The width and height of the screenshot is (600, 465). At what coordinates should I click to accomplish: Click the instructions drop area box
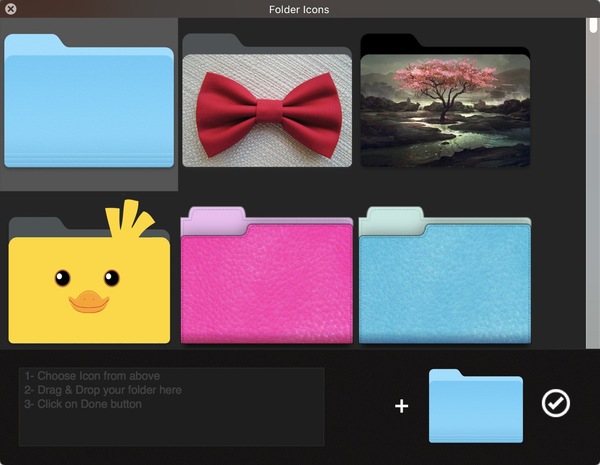(x=172, y=407)
